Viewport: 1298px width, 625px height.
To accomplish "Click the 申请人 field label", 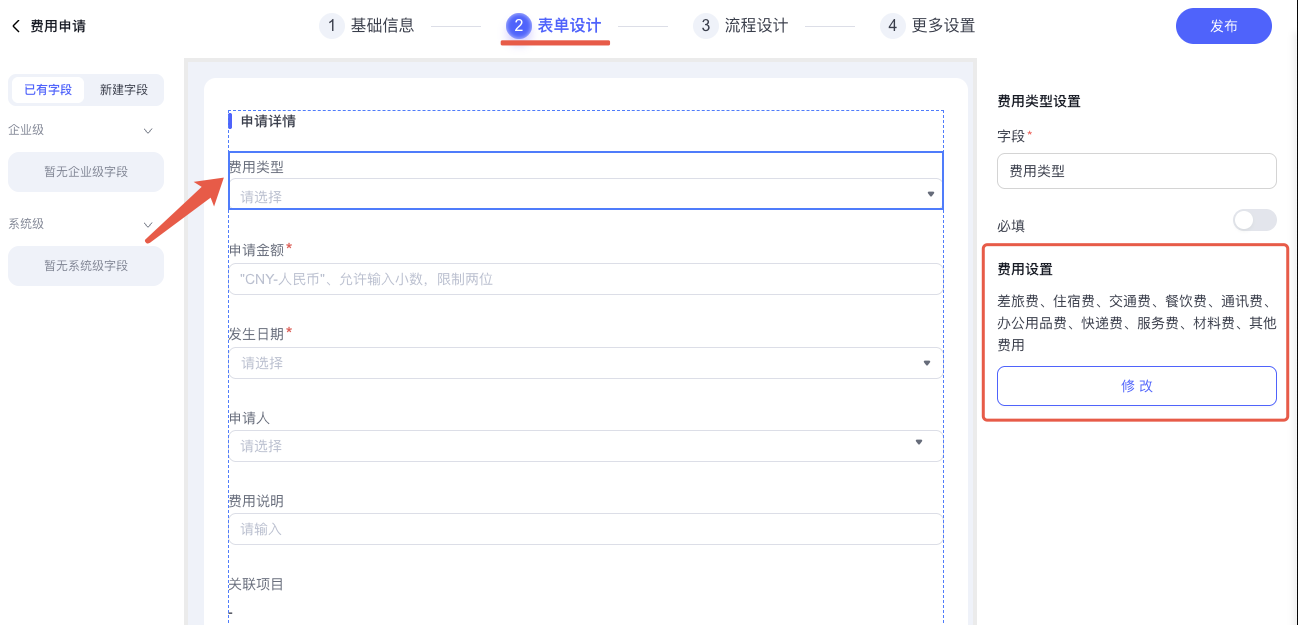I will [249, 417].
